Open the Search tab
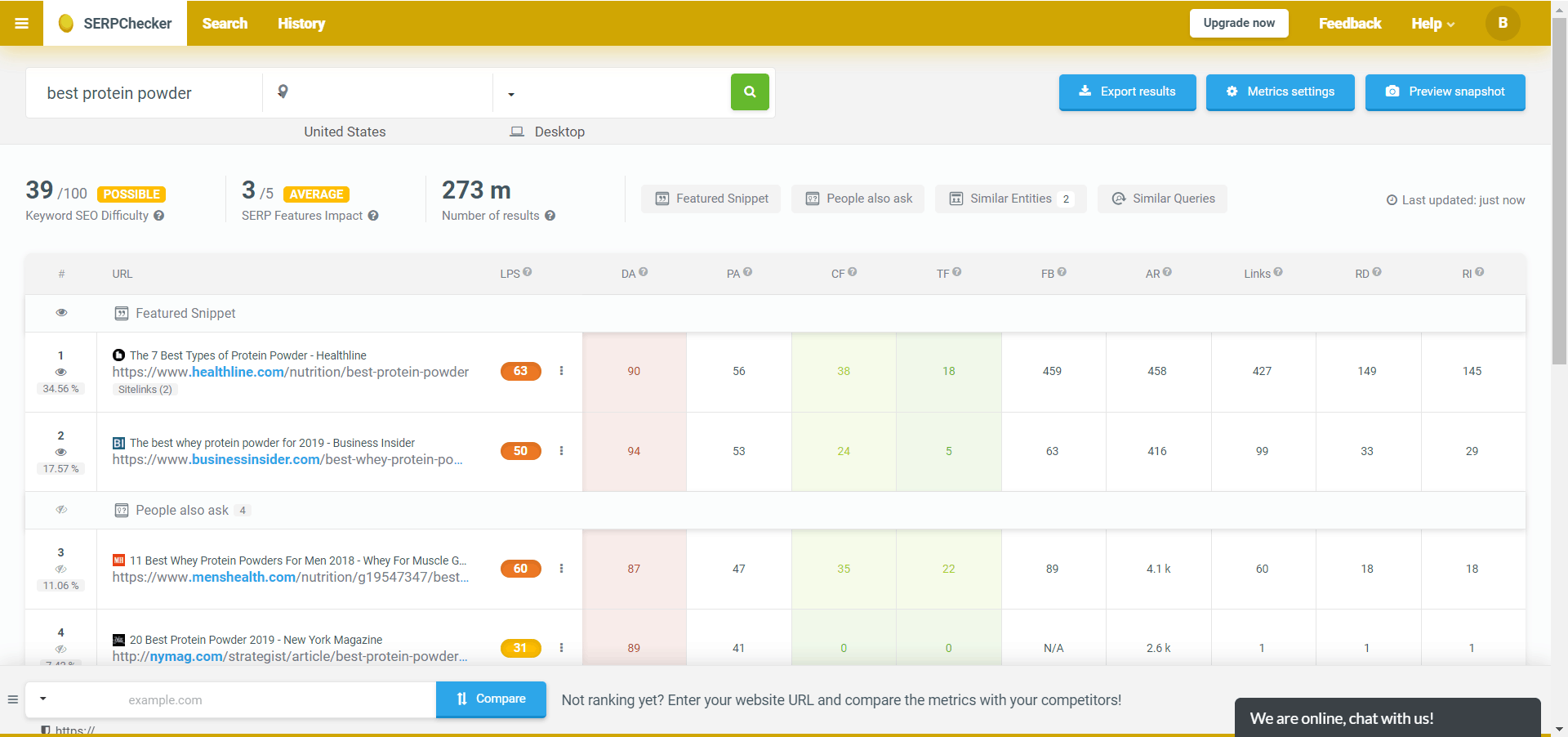 (x=225, y=23)
